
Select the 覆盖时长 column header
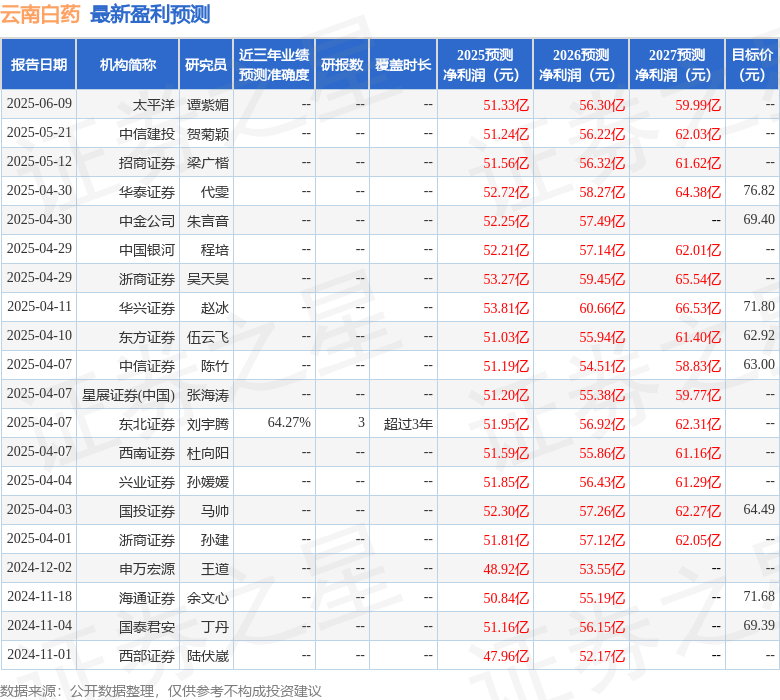click(x=403, y=65)
